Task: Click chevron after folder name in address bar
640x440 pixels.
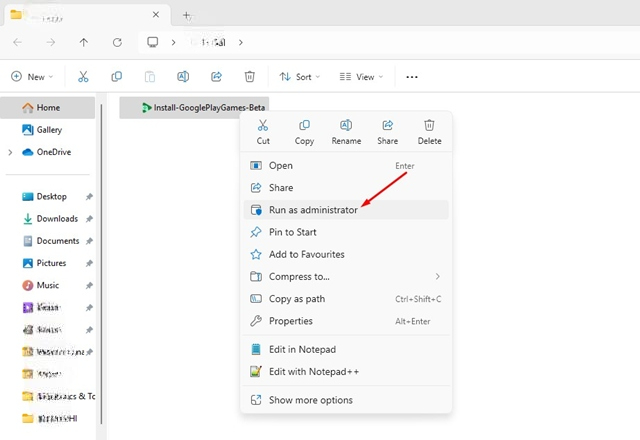Action: pos(241,42)
